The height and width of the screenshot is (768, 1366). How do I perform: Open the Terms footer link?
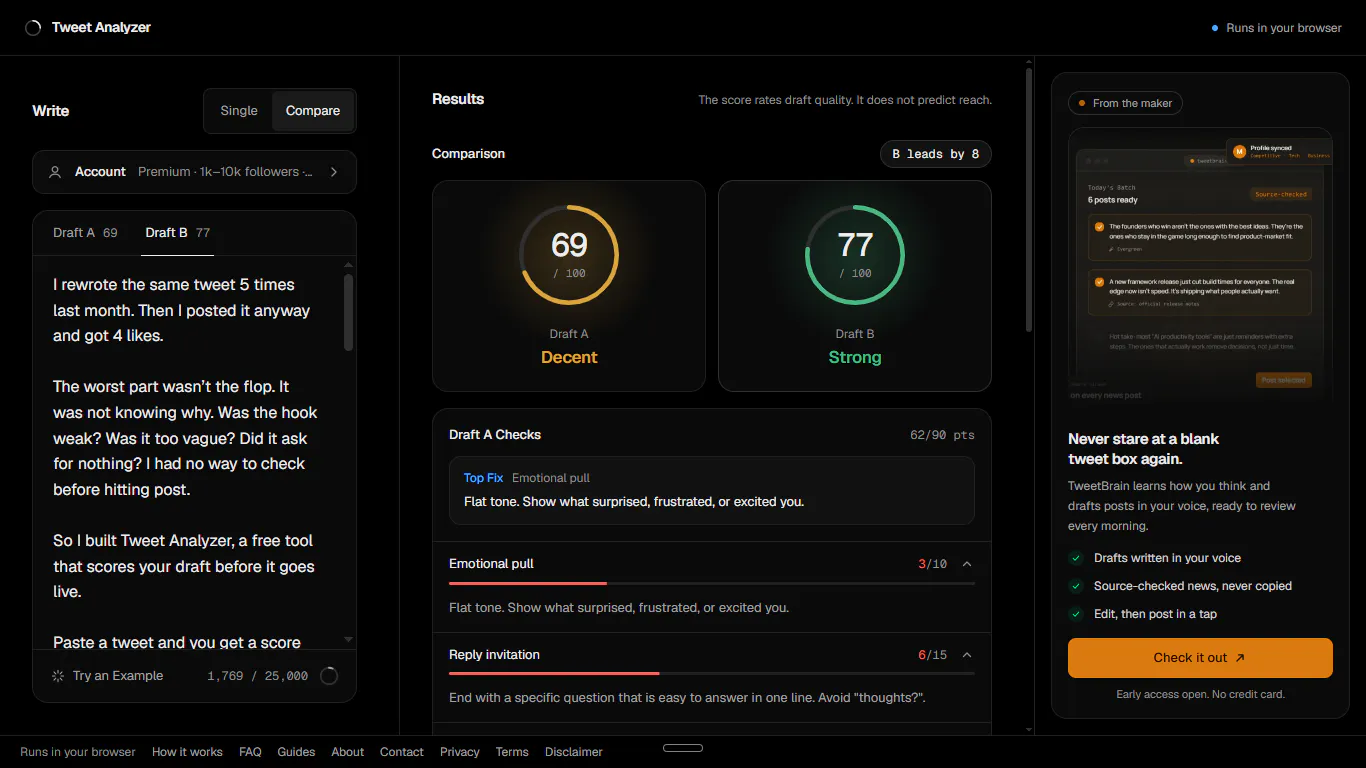[x=512, y=752]
